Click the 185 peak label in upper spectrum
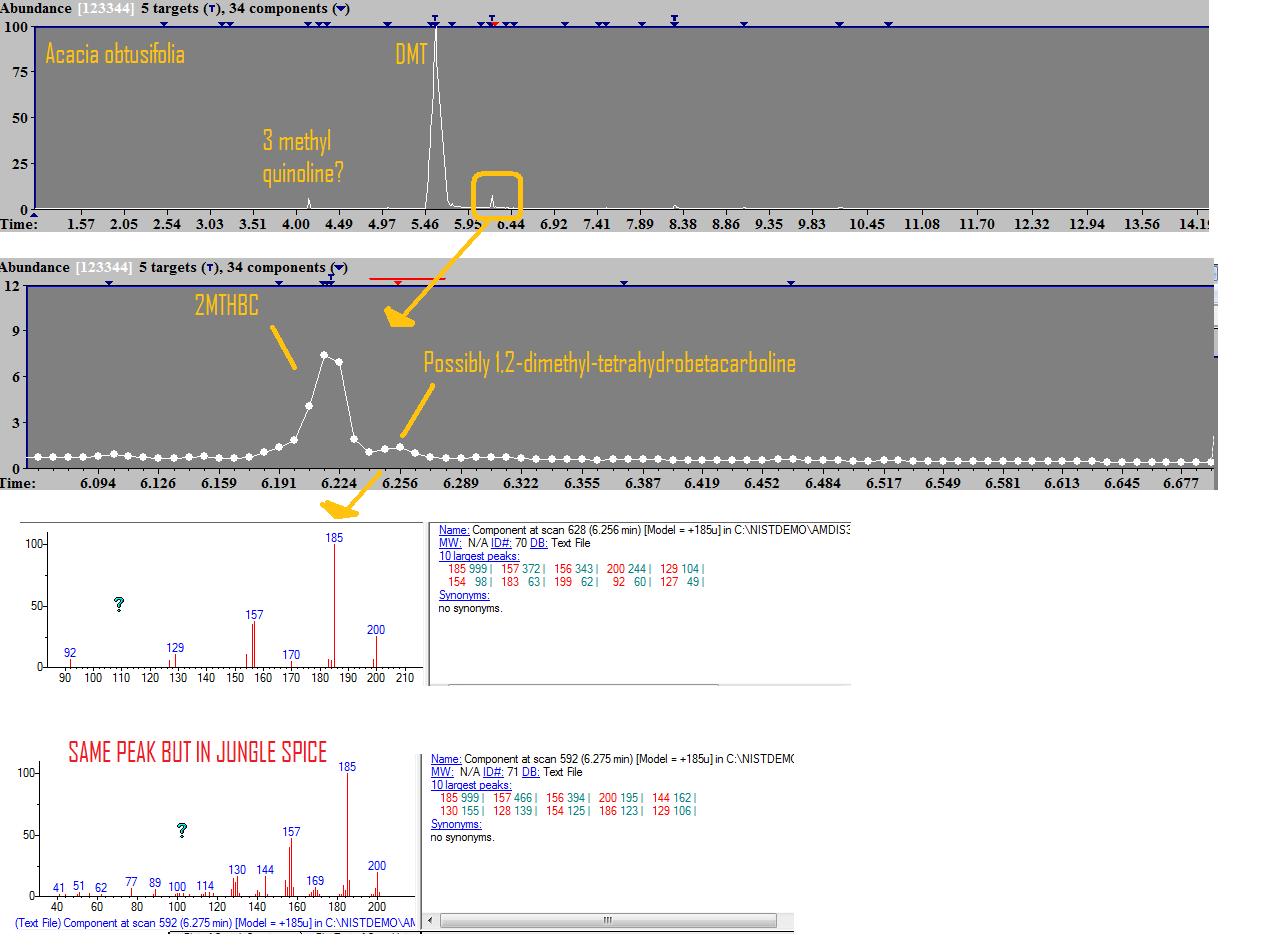The width and height of the screenshot is (1280, 948). [x=334, y=538]
